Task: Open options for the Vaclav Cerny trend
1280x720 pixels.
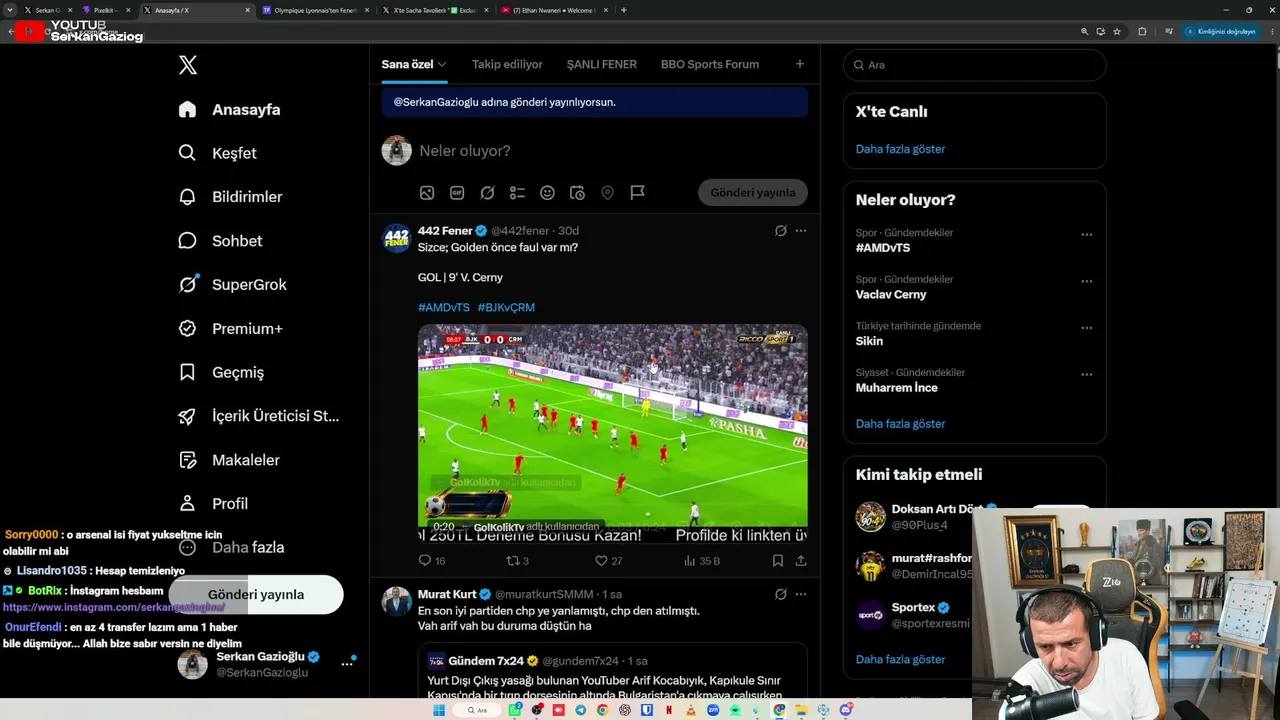Action: click(1086, 282)
